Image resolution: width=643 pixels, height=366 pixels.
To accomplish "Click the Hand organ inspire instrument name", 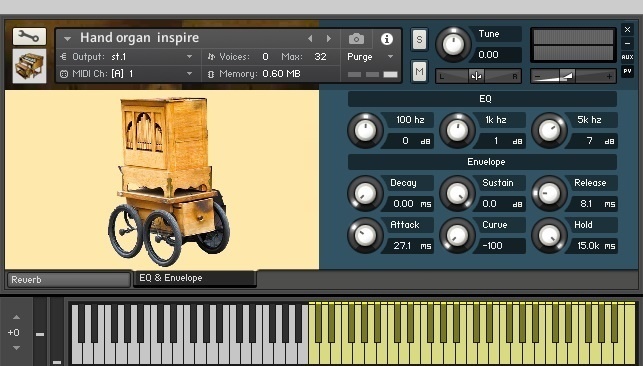I will coord(139,38).
